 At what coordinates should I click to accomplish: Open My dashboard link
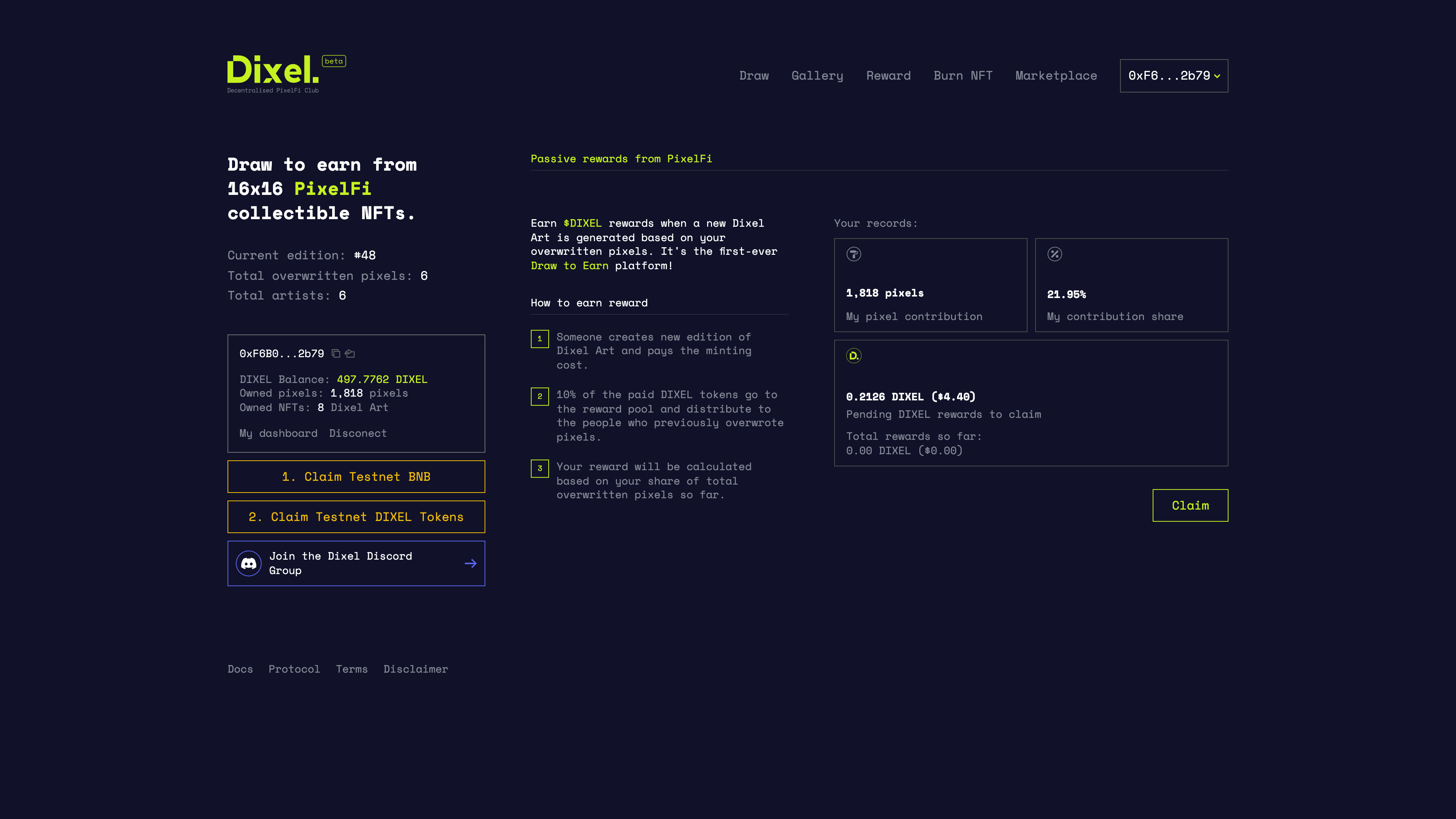278,433
